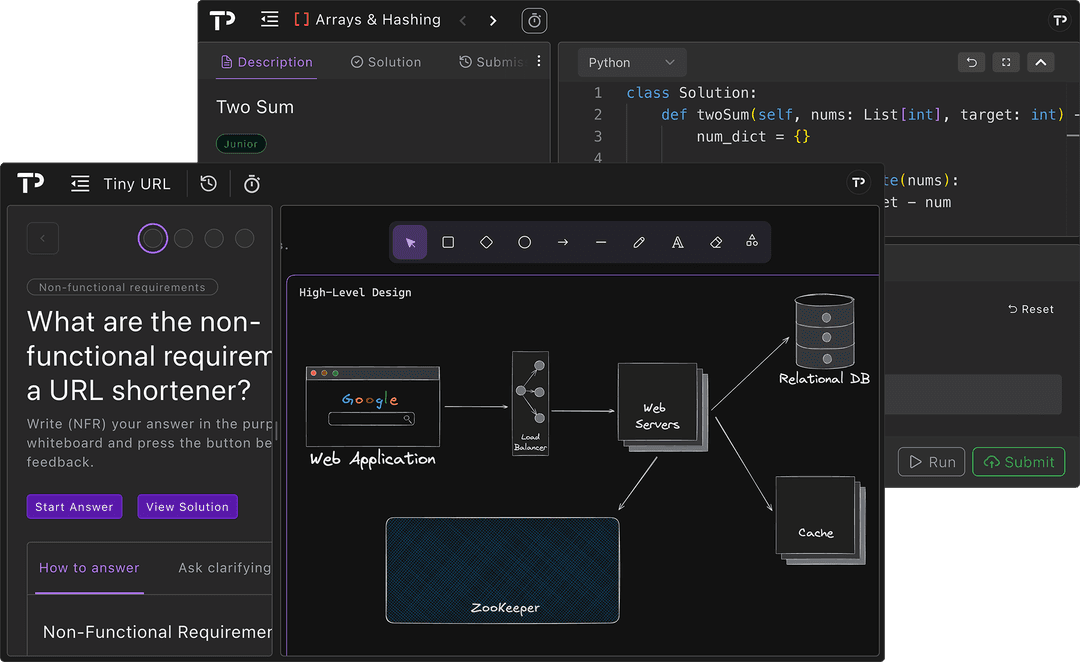Collapse the code editor with chevron-up button
This screenshot has width=1080, height=662.
1040,62
